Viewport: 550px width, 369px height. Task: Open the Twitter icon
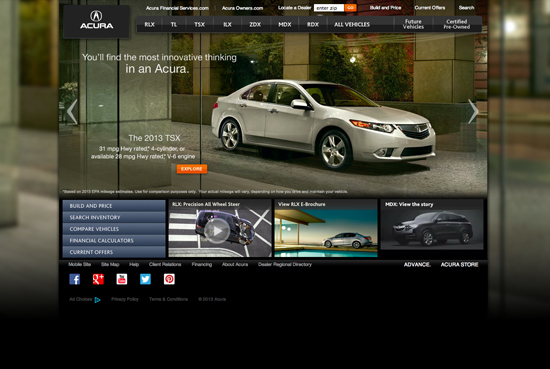click(145, 279)
